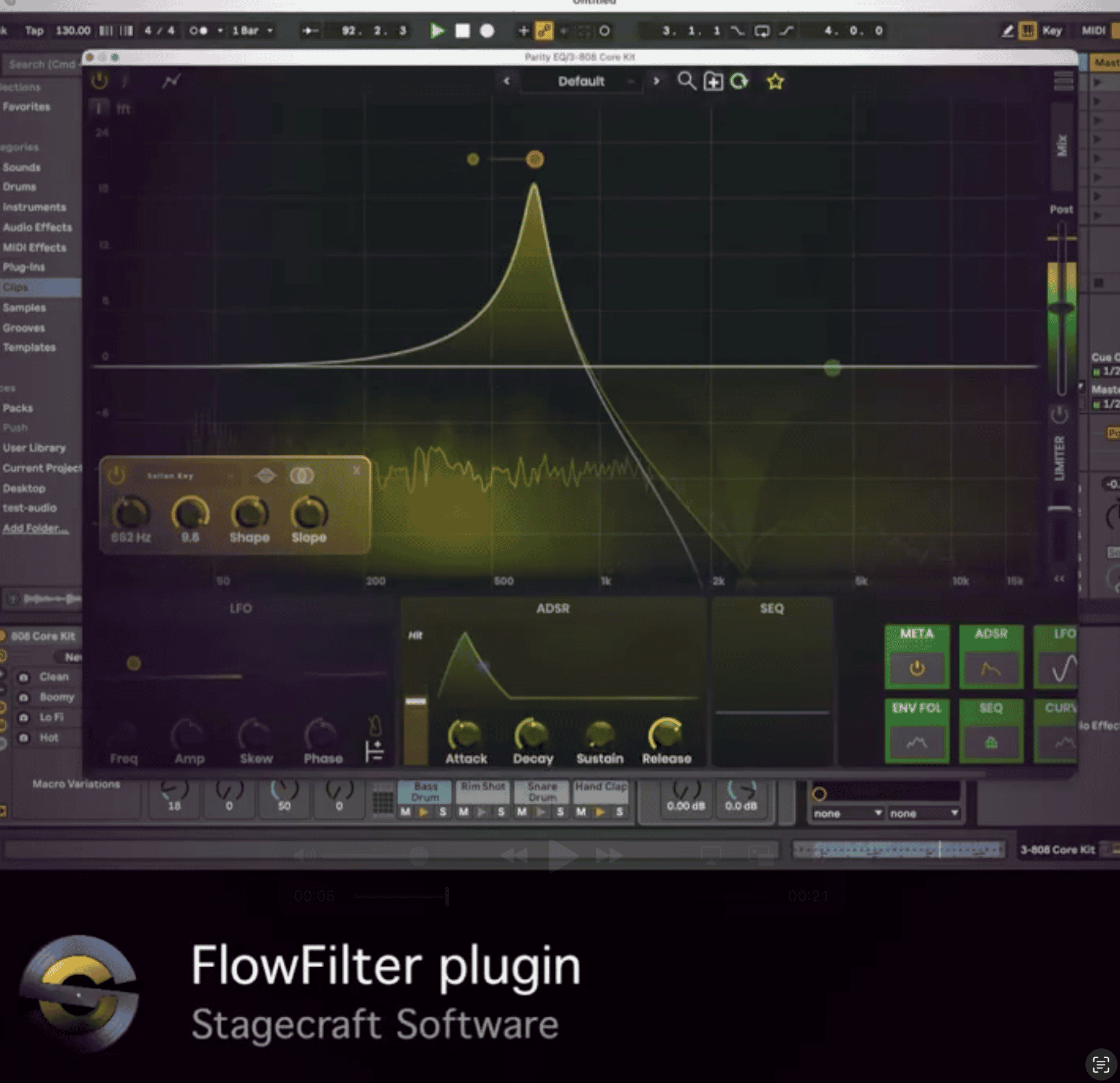
Task: Click the ADSR modulator button
Action: (991, 657)
